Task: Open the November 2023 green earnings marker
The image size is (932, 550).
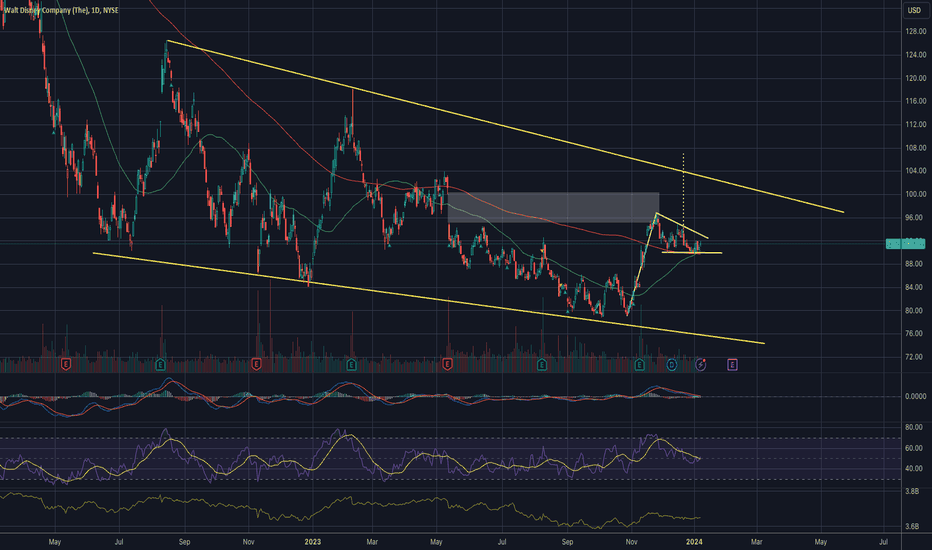Action: 639,364
